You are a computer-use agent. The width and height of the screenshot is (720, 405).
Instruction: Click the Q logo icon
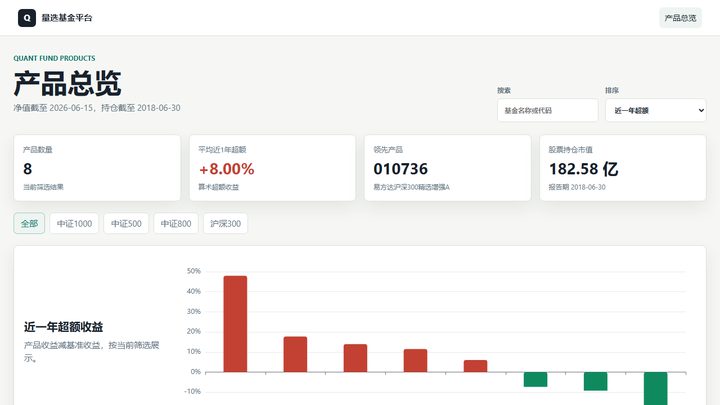tap(27, 18)
